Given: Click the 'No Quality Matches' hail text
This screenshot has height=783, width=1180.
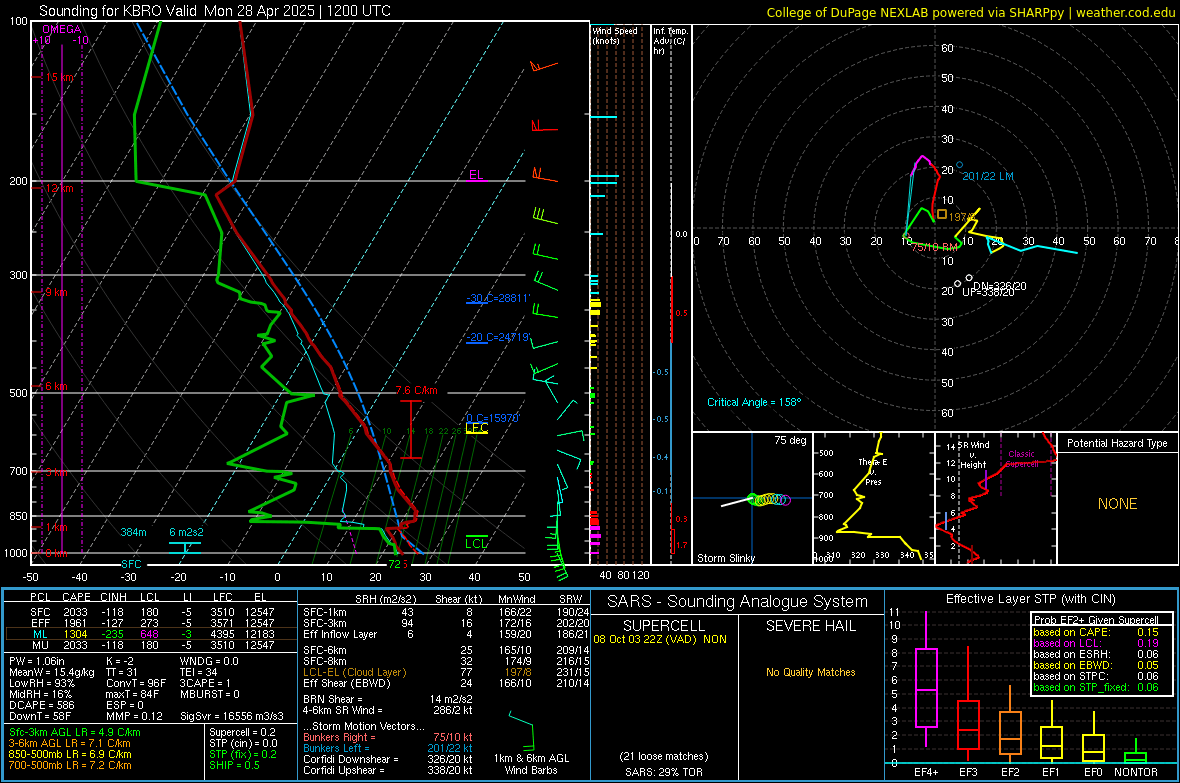Looking at the screenshot, I should pyautogui.click(x=810, y=672).
